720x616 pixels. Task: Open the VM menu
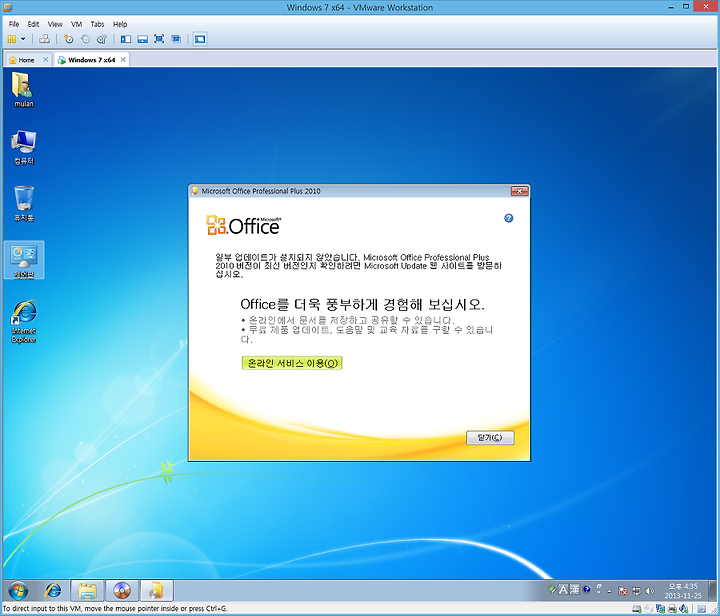(76, 24)
